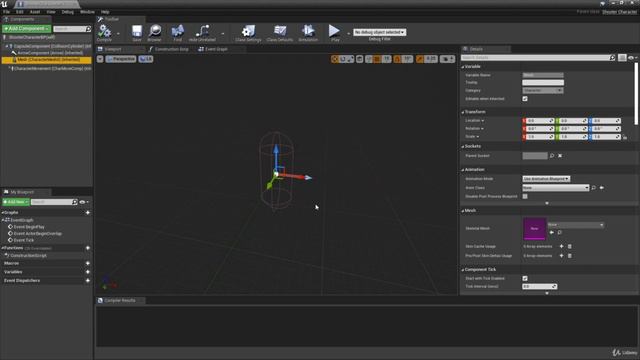The height and width of the screenshot is (360, 640).
Task: Browse to Anim Class asset magnifier icon
Action: (593, 188)
